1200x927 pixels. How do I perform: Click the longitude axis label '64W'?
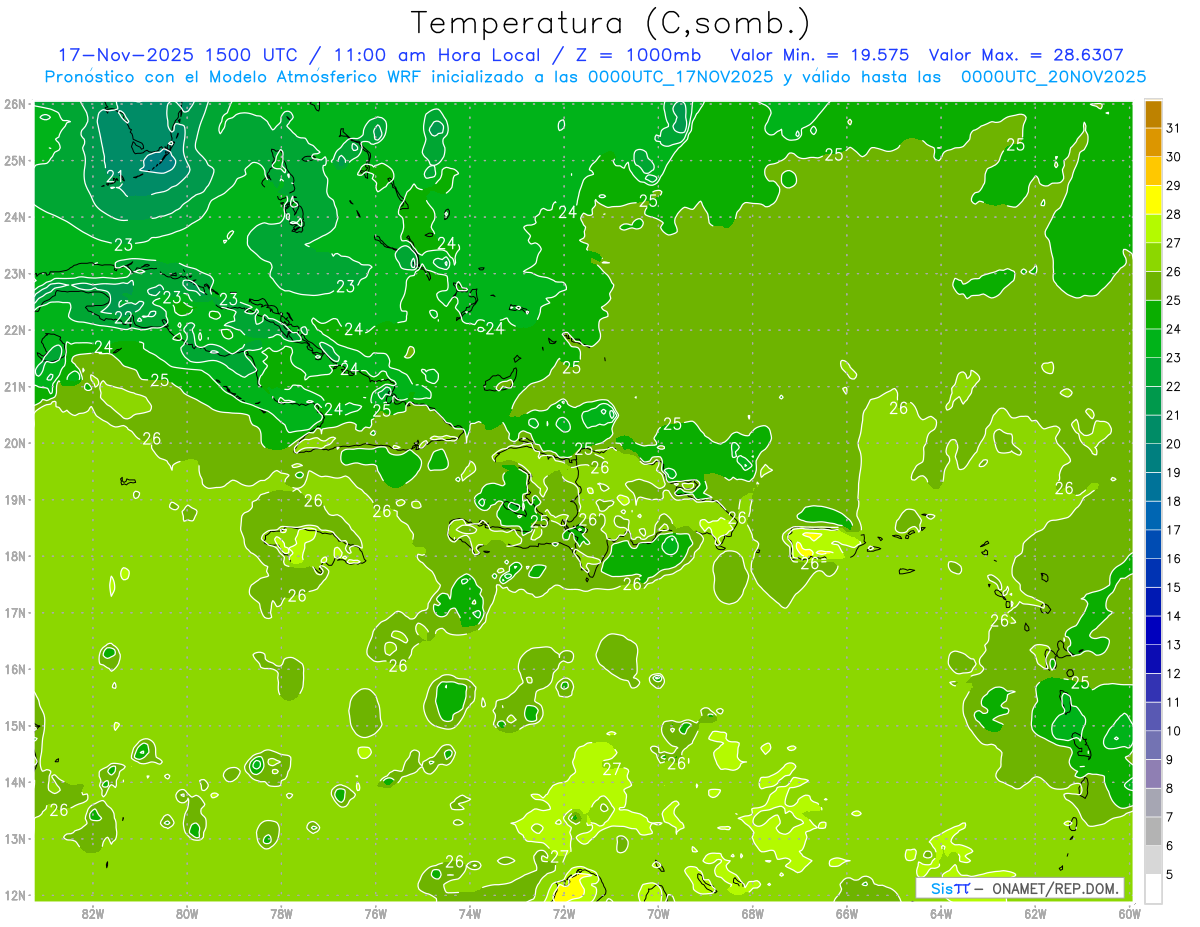(940, 913)
